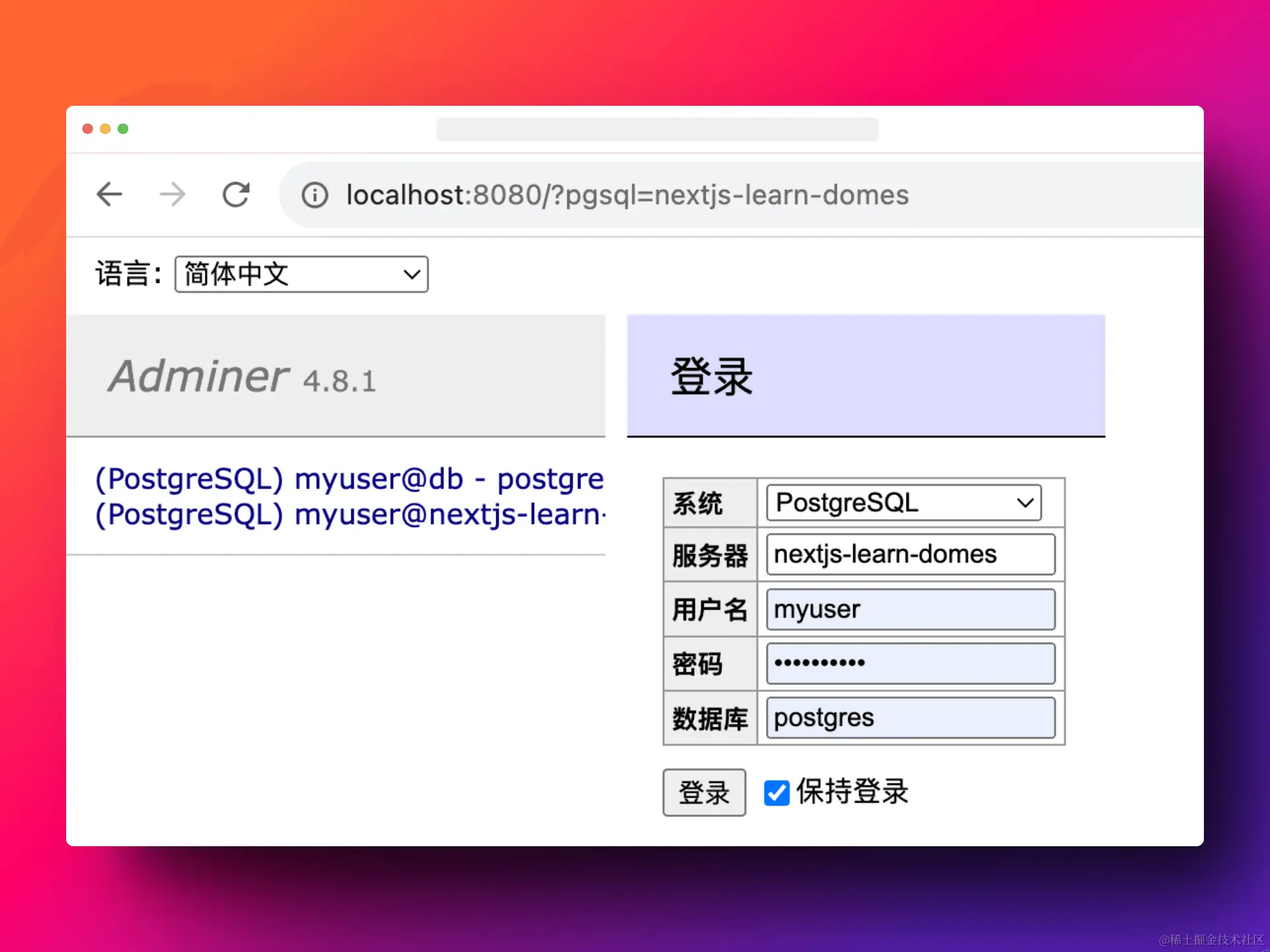This screenshot has width=1270, height=952.
Task: Click the site information icon in address bar
Action: pos(315,194)
